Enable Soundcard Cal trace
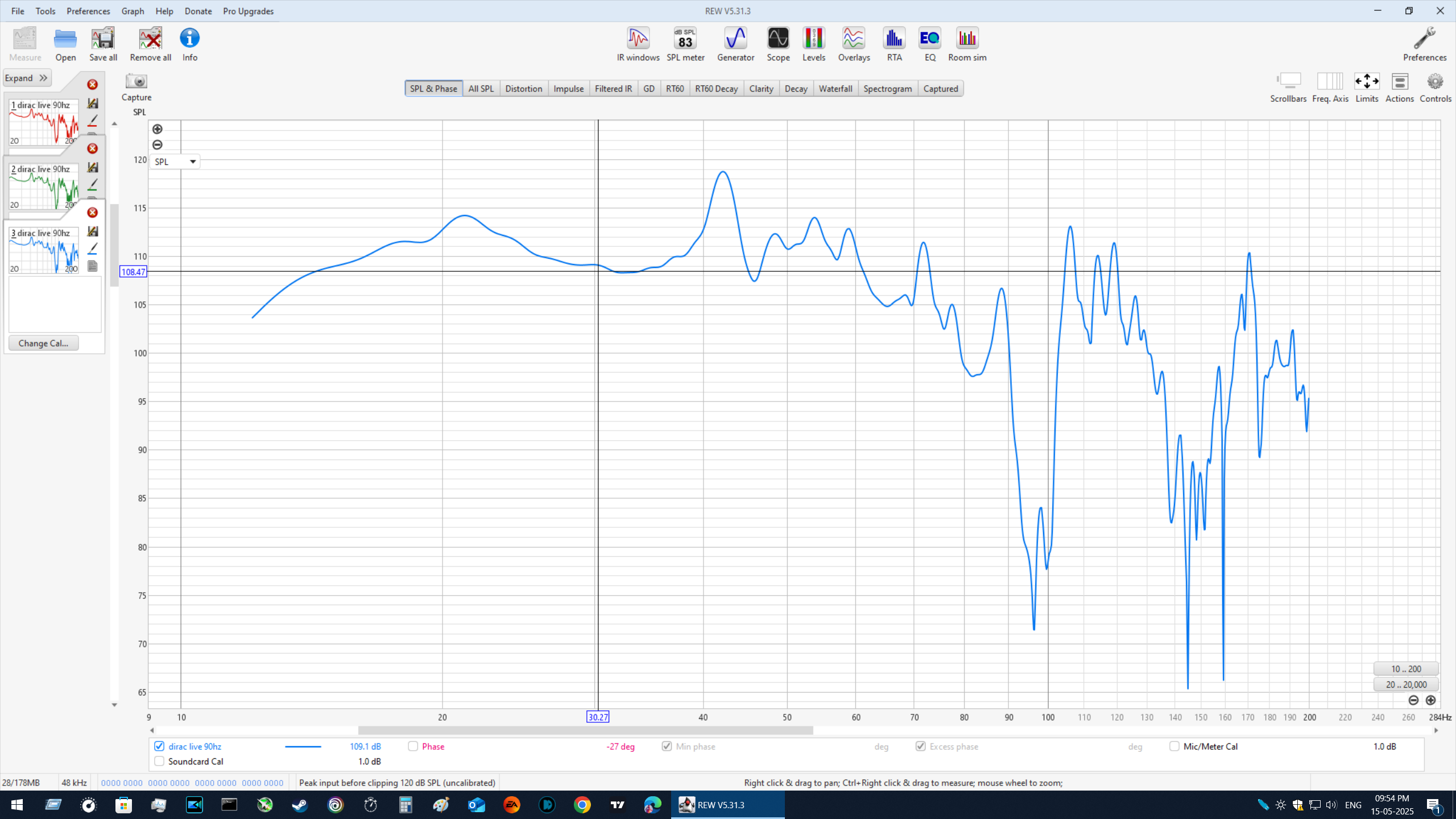 tap(159, 761)
